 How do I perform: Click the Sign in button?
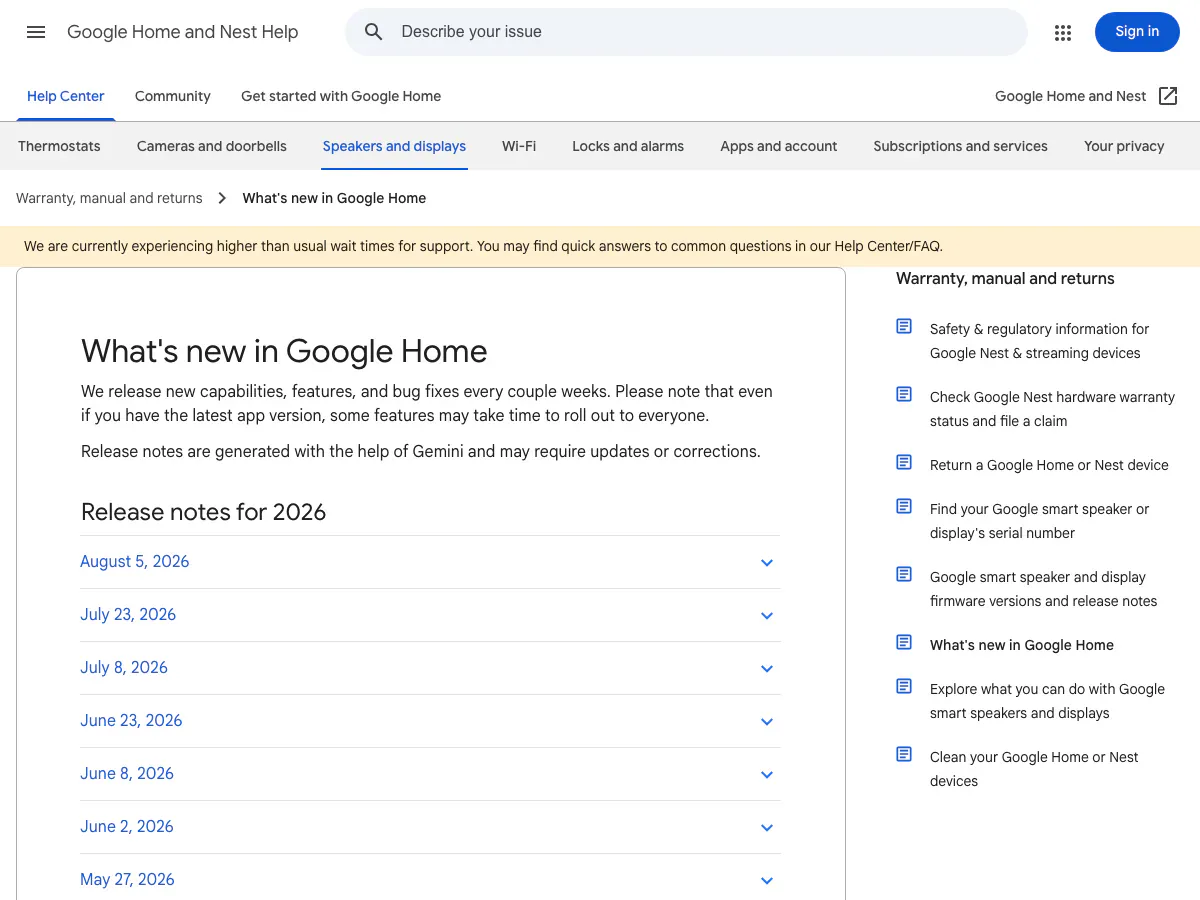pyautogui.click(x=1137, y=32)
